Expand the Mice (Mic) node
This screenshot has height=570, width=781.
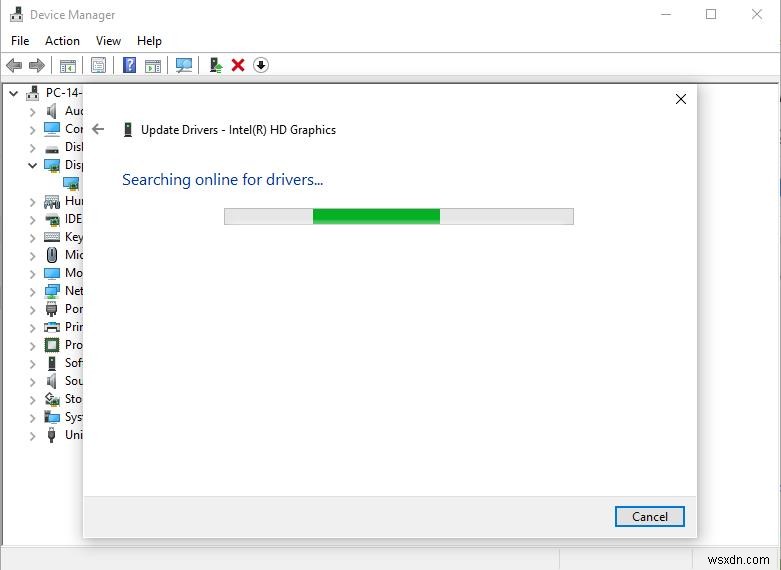32,256
